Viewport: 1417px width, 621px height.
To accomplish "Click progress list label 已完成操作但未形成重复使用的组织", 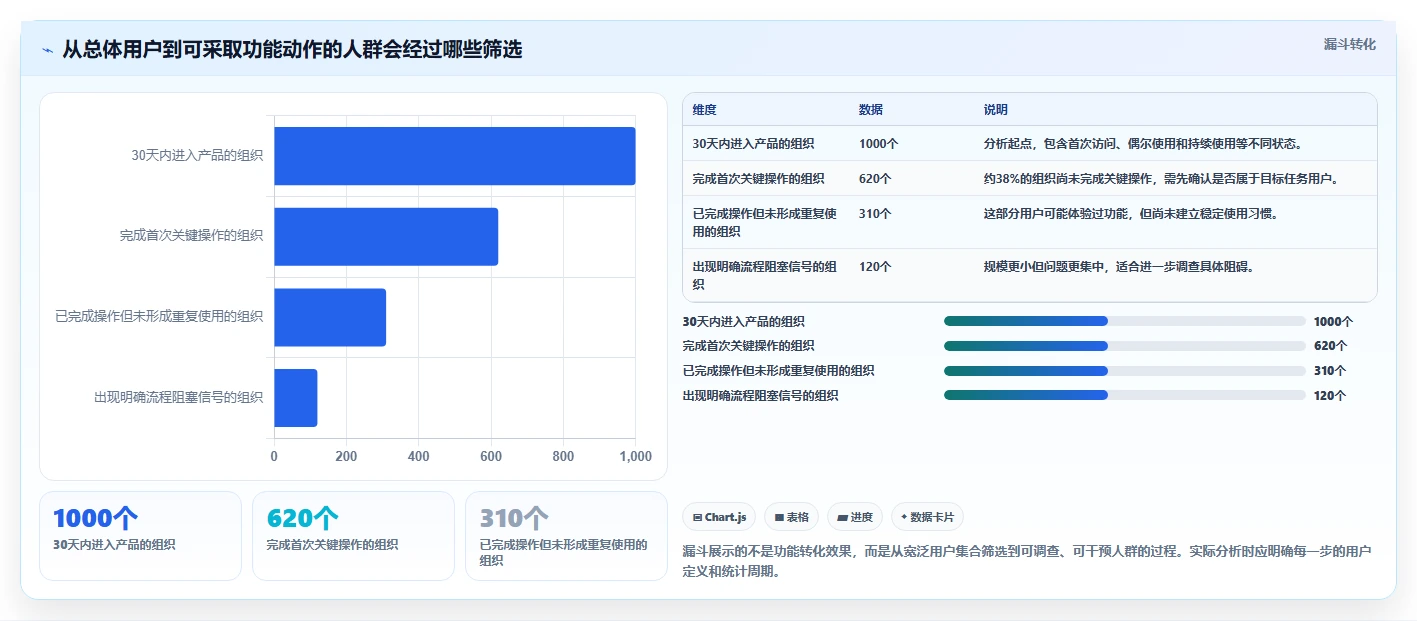I will 778,371.
